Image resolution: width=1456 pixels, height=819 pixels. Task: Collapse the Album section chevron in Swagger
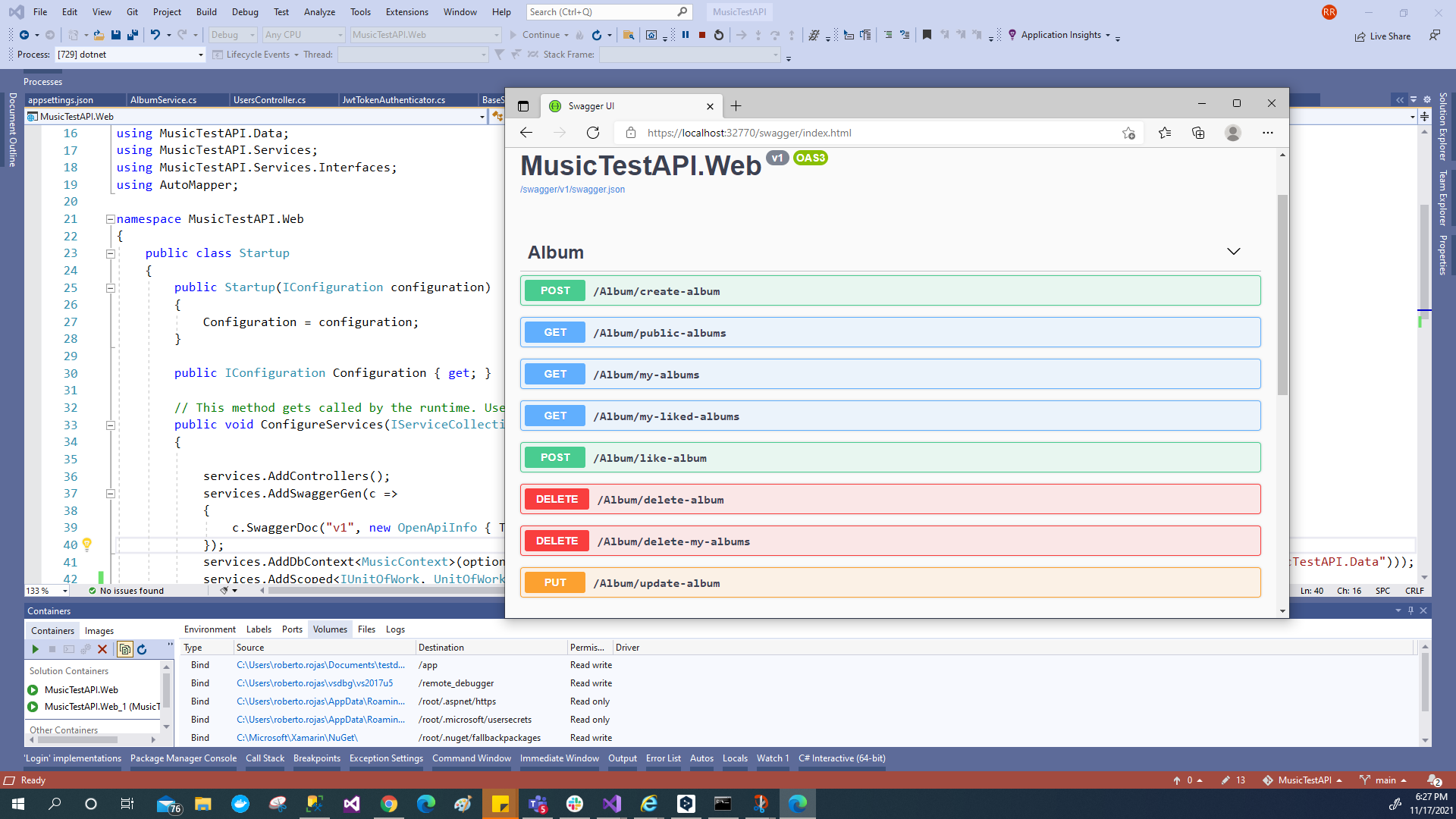point(1234,252)
